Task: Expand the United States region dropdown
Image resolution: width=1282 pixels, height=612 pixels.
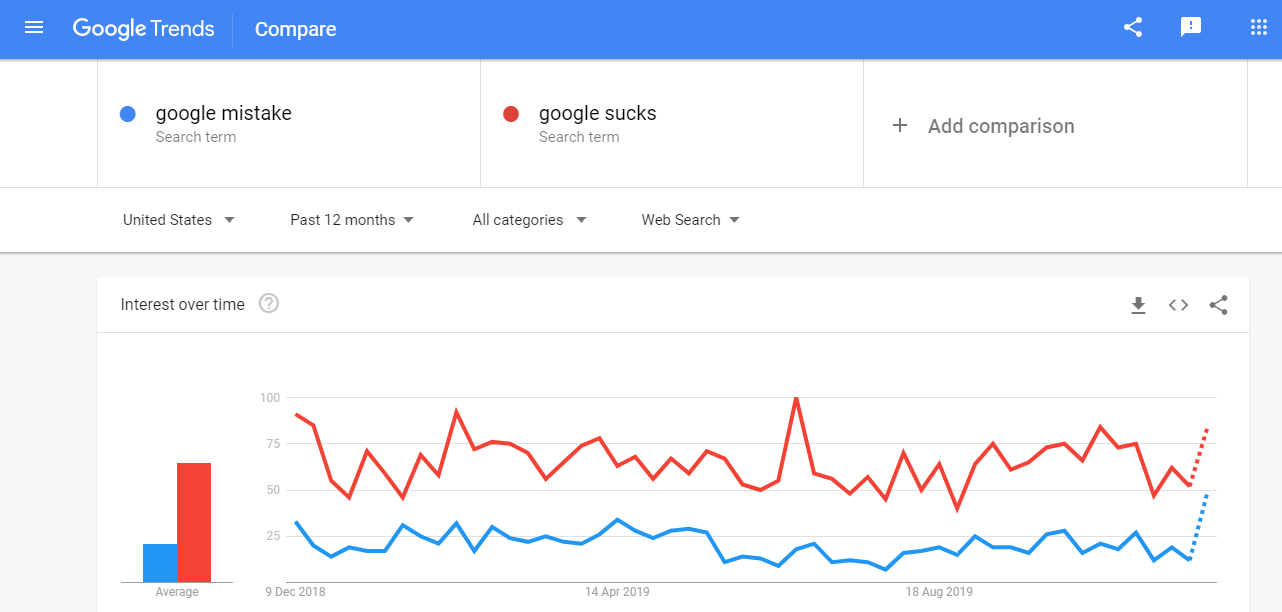Action: (179, 220)
